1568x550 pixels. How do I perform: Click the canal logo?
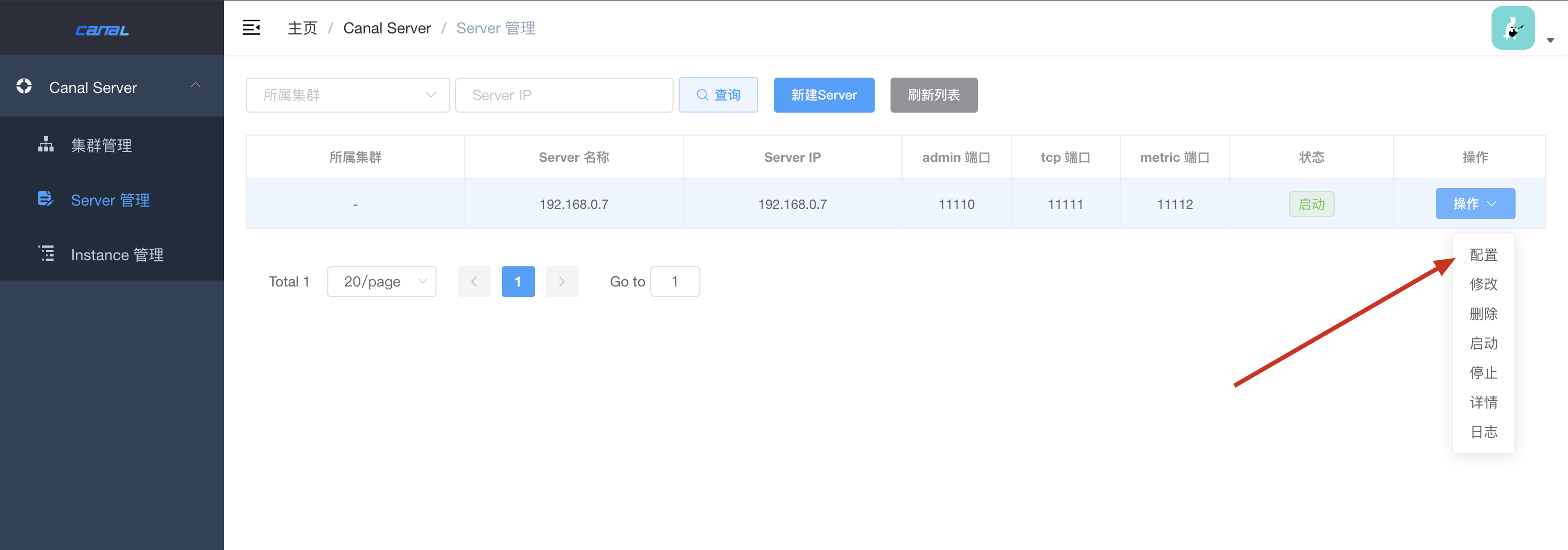tap(102, 30)
